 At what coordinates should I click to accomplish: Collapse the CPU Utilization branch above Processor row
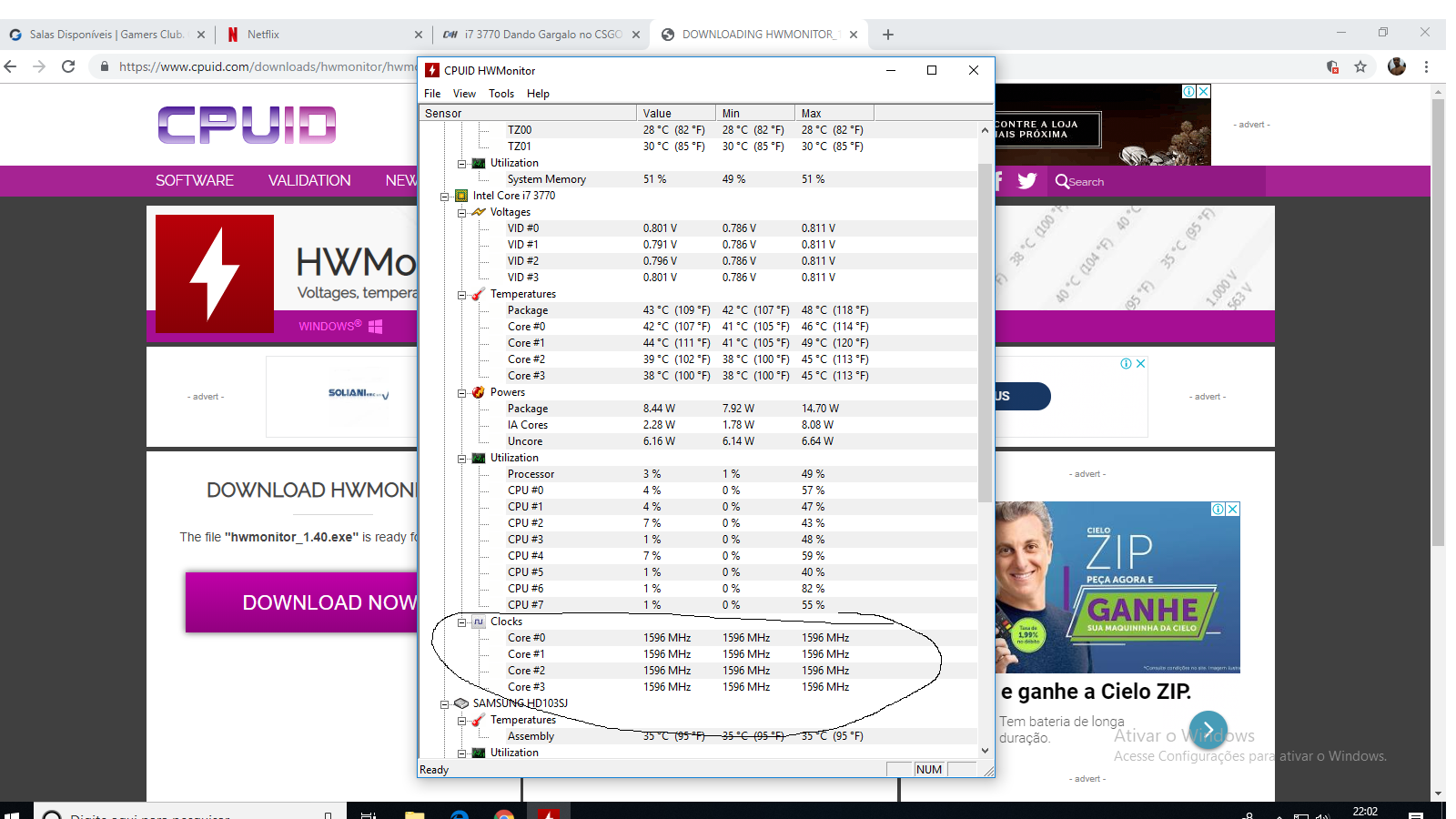pos(462,458)
